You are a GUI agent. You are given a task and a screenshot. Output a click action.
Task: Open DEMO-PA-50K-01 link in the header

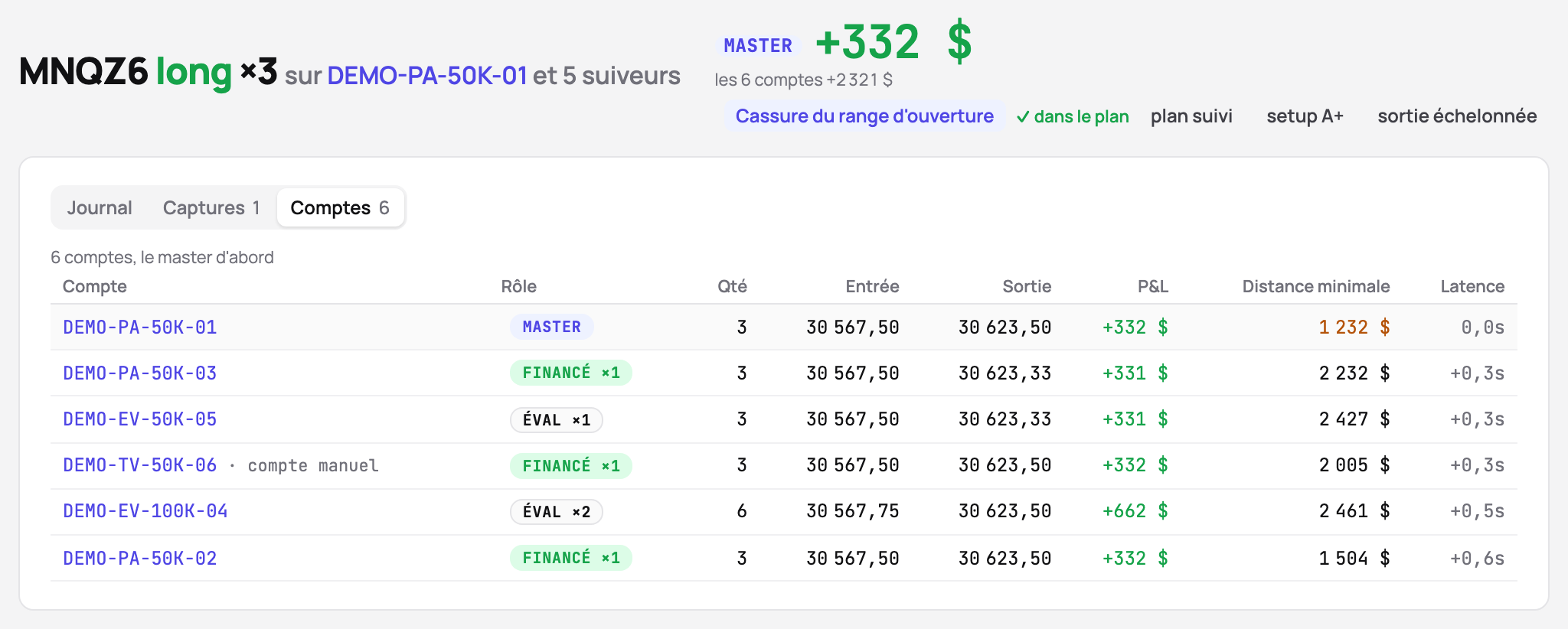tap(427, 76)
